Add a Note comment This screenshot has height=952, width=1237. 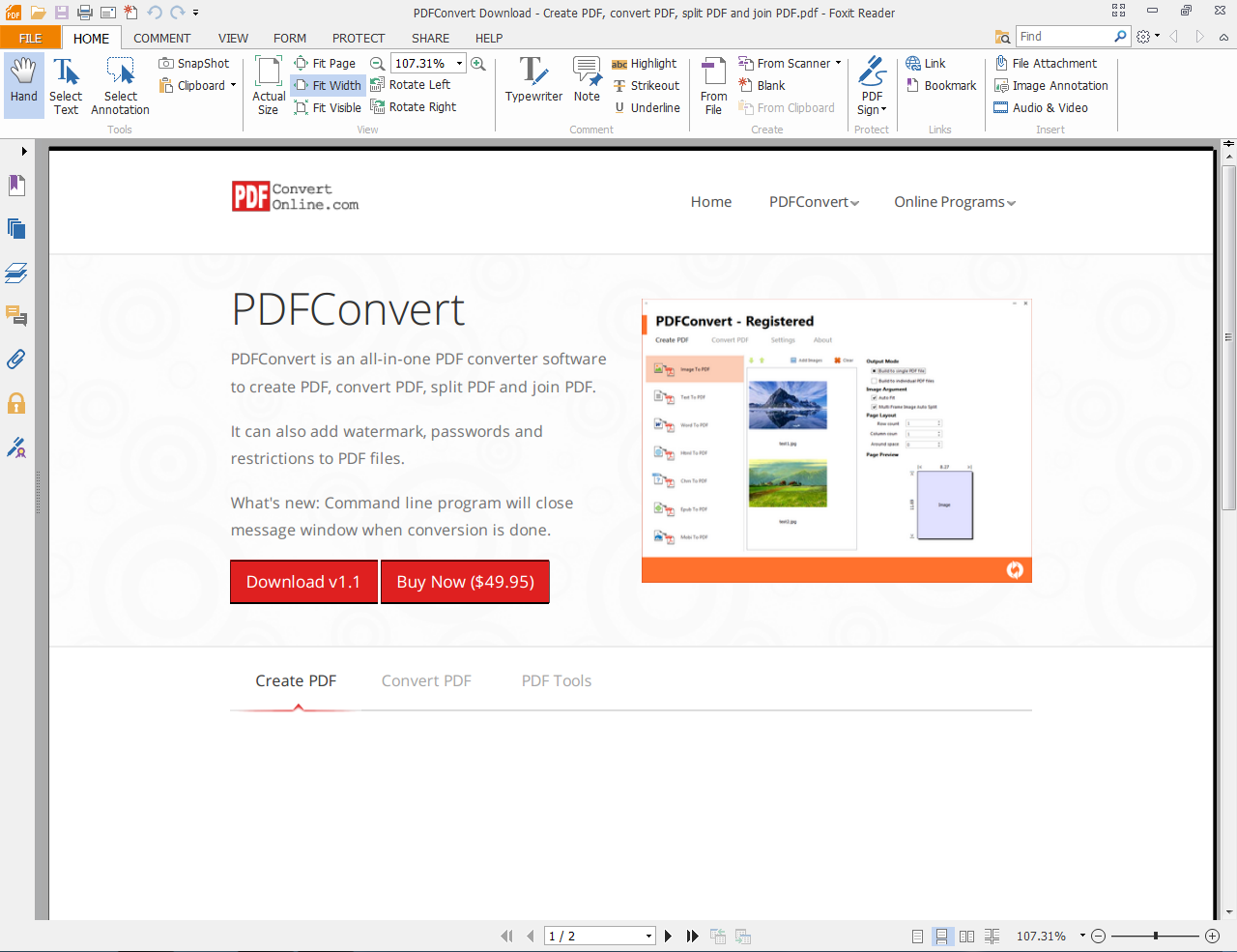coord(587,79)
